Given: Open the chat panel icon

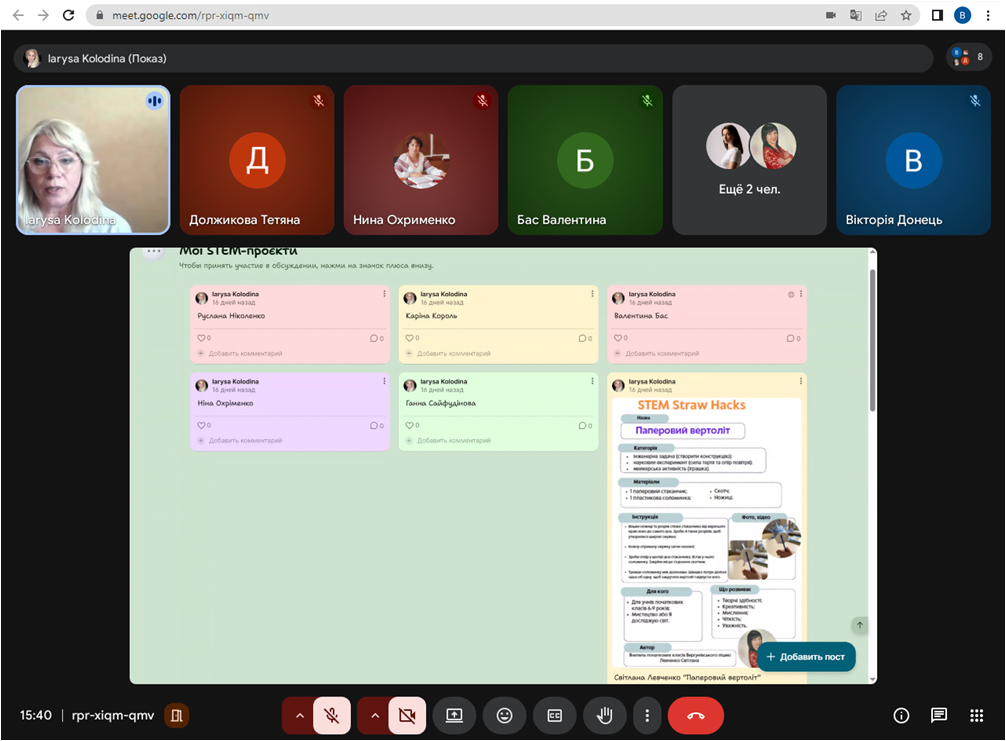Looking at the screenshot, I should point(939,716).
